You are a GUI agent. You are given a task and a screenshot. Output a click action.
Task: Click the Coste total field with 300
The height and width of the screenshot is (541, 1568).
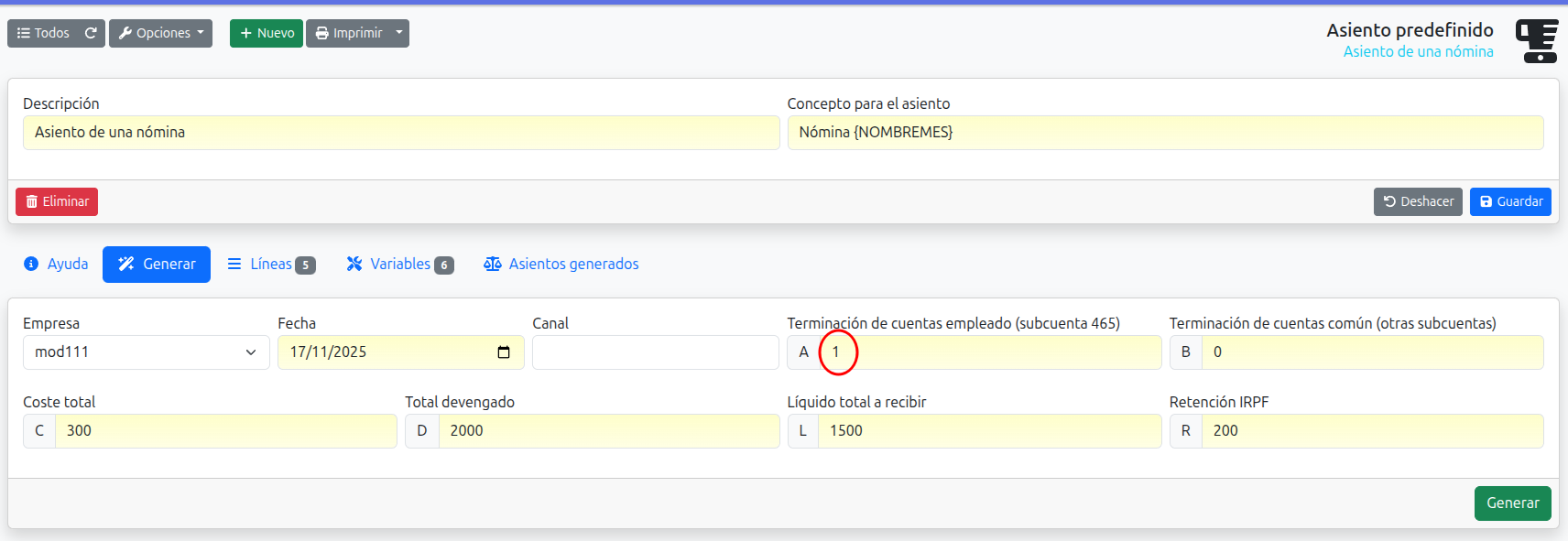coord(226,431)
